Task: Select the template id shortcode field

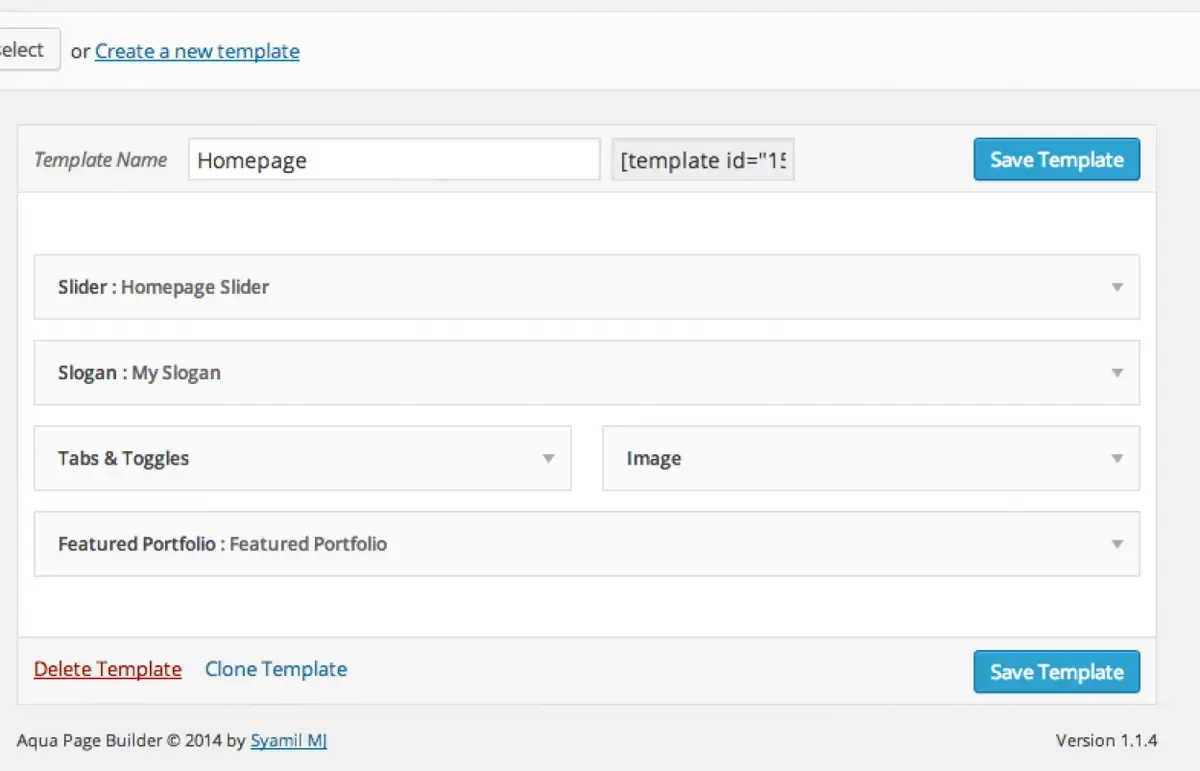Action: (703, 160)
